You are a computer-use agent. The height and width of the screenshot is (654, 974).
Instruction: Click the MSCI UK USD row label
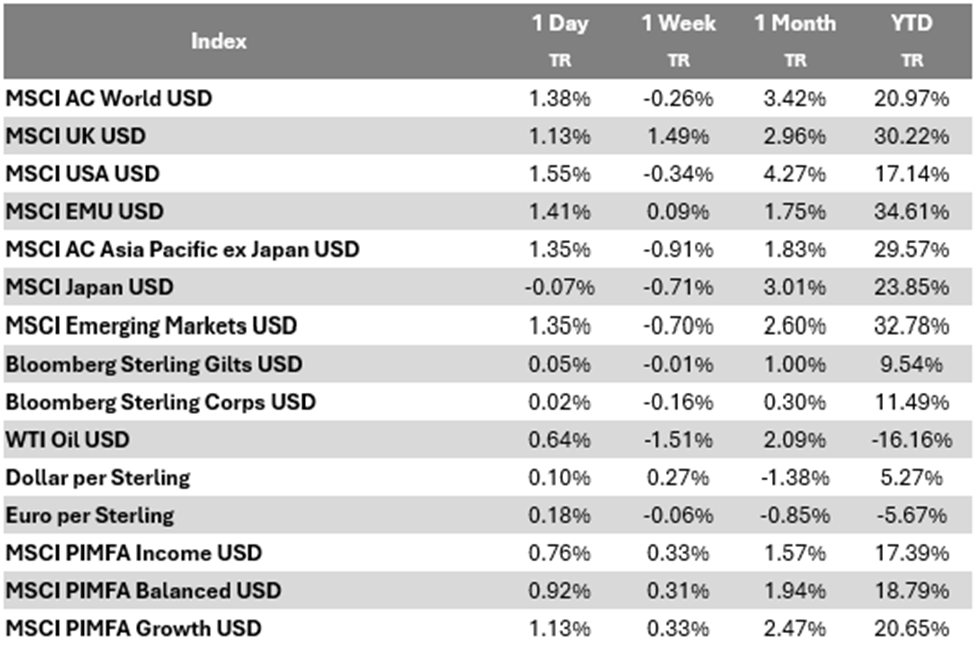pyautogui.click(x=76, y=136)
